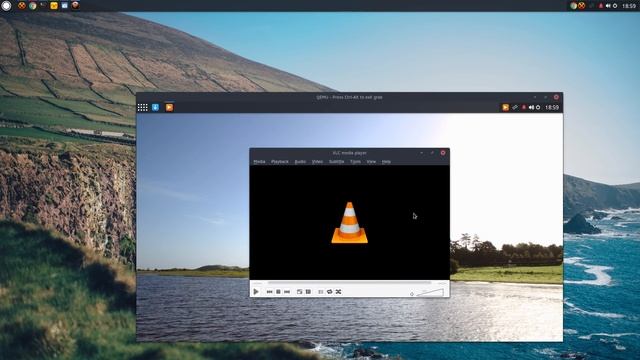Open the host menu launcher circle icon
The height and width of the screenshot is (360, 640).
click(x=6, y=6)
